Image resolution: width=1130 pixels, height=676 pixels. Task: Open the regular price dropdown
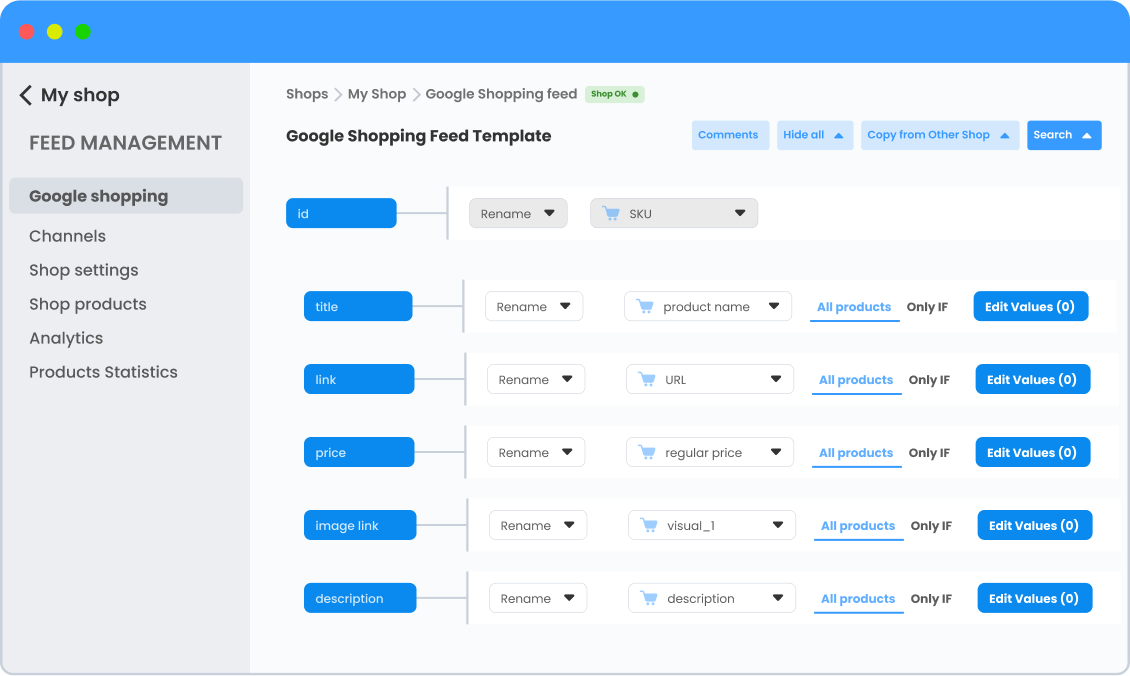710,452
